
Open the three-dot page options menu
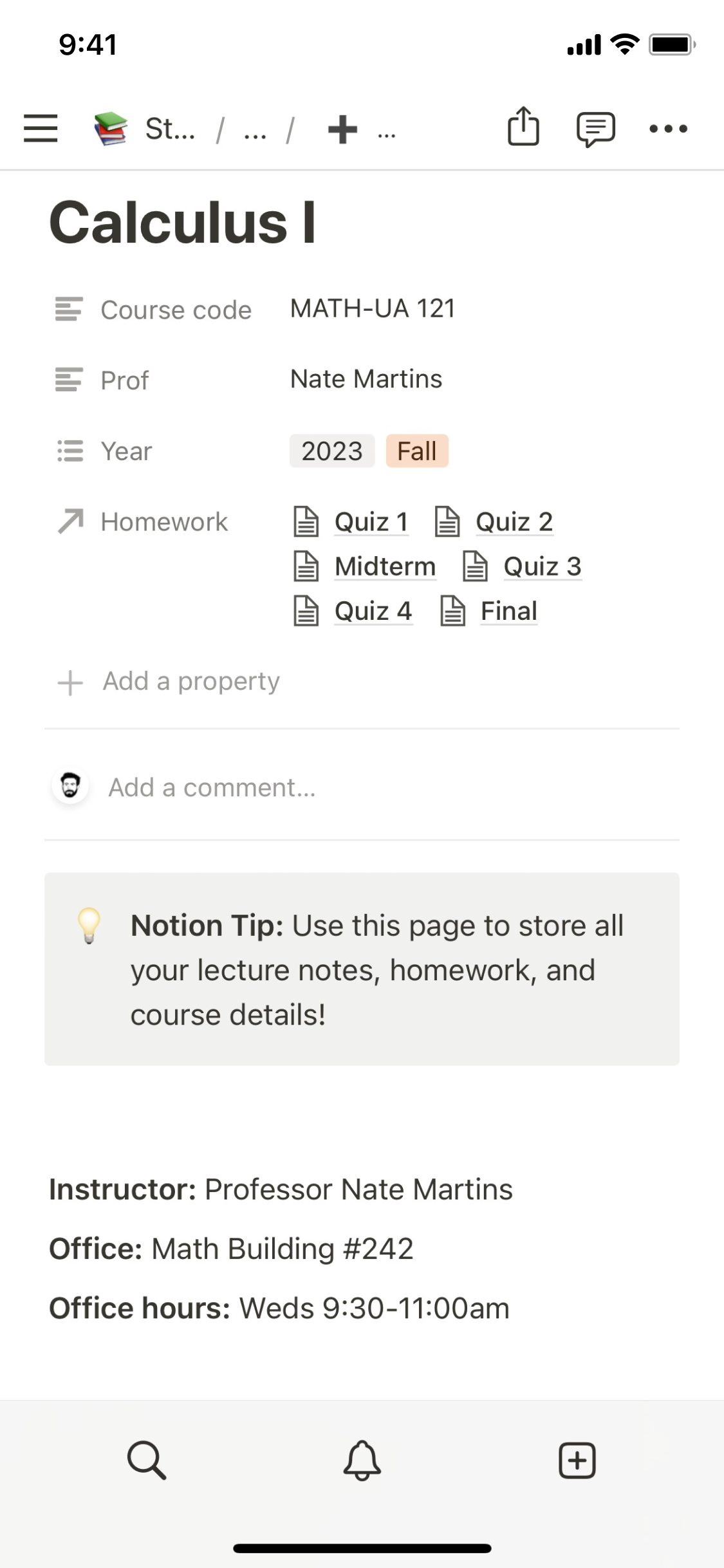point(668,129)
